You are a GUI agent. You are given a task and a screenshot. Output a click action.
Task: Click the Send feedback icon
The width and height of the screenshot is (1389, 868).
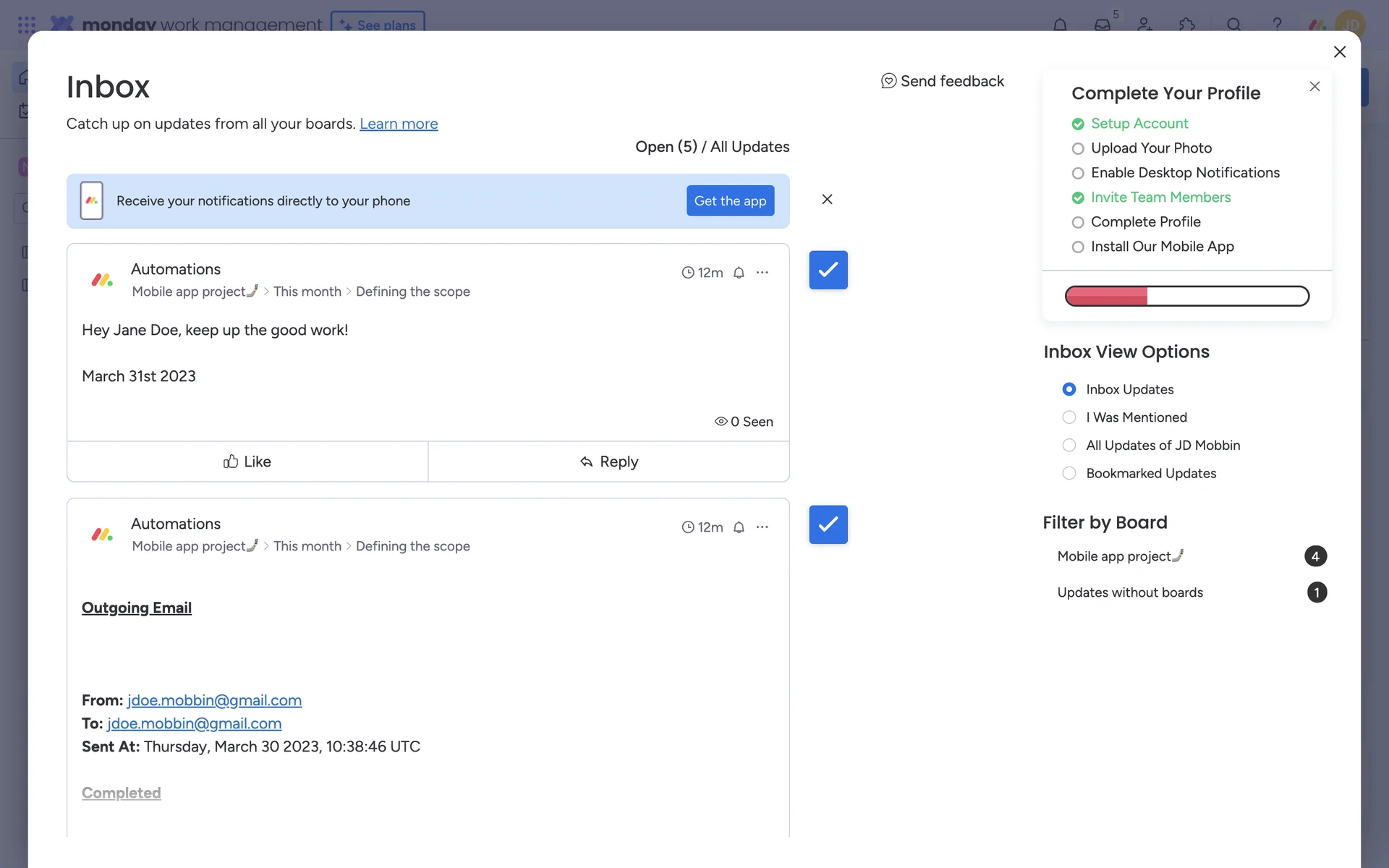pos(888,81)
